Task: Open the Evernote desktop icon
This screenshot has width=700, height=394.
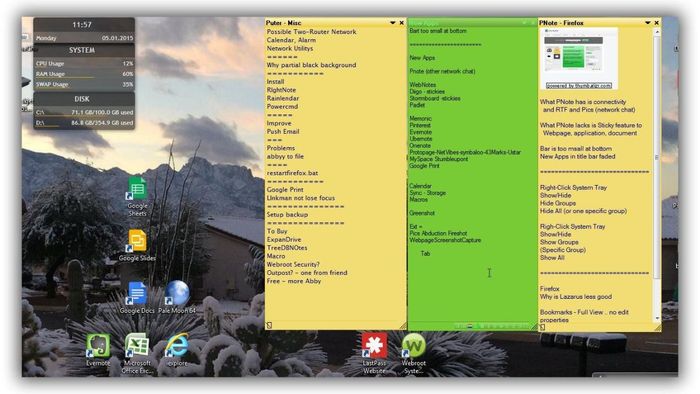Action: (98, 349)
